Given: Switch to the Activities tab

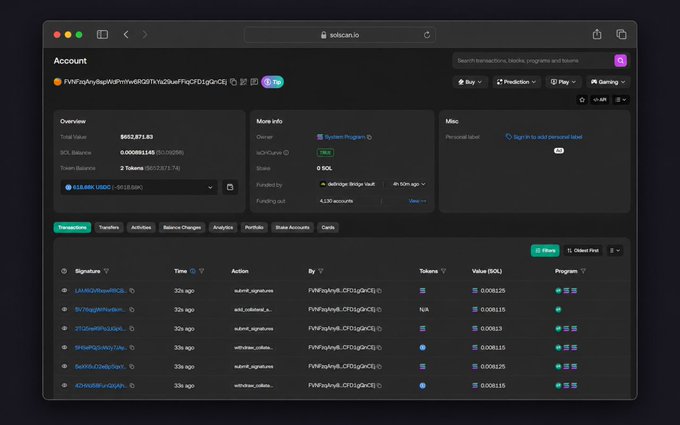Looking at the screenshot, I should pyautogui.click(x=141, y=228).
